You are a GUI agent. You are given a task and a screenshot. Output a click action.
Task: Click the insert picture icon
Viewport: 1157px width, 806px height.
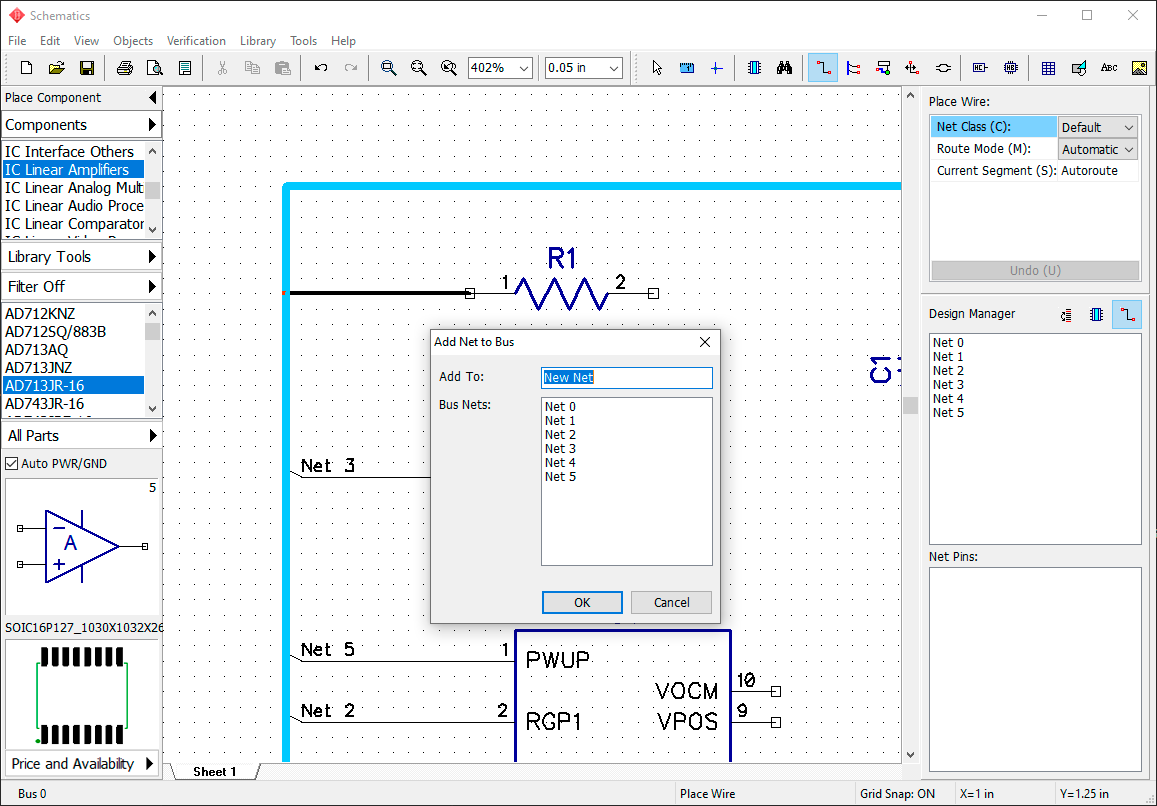[1139, 68]
